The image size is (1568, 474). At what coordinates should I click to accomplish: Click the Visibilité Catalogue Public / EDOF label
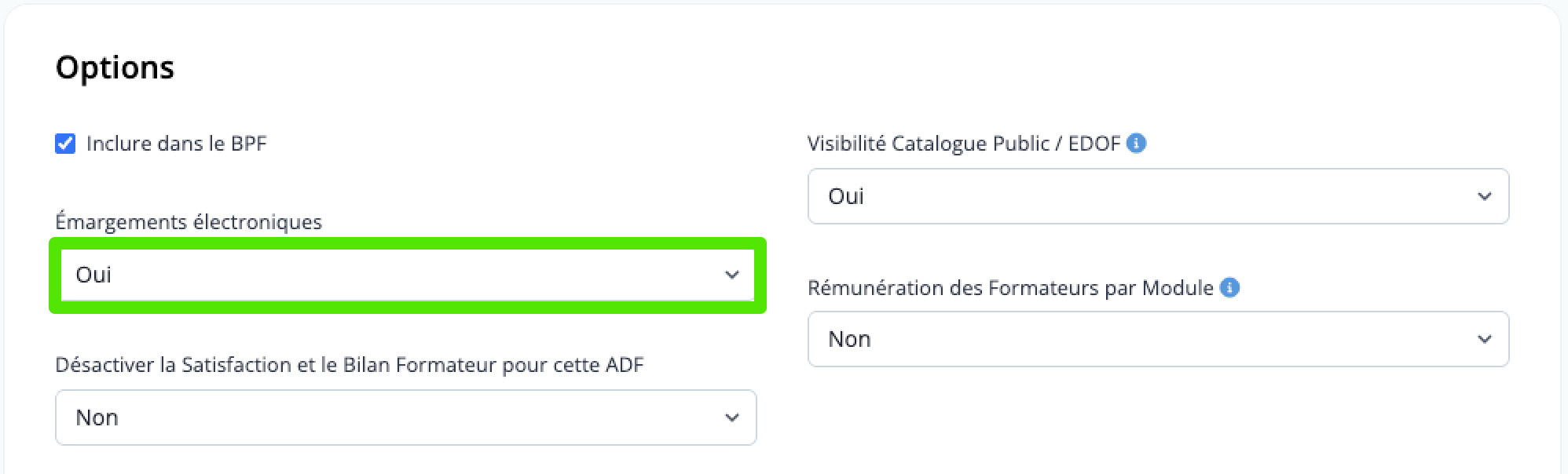(x=963, y=144)
